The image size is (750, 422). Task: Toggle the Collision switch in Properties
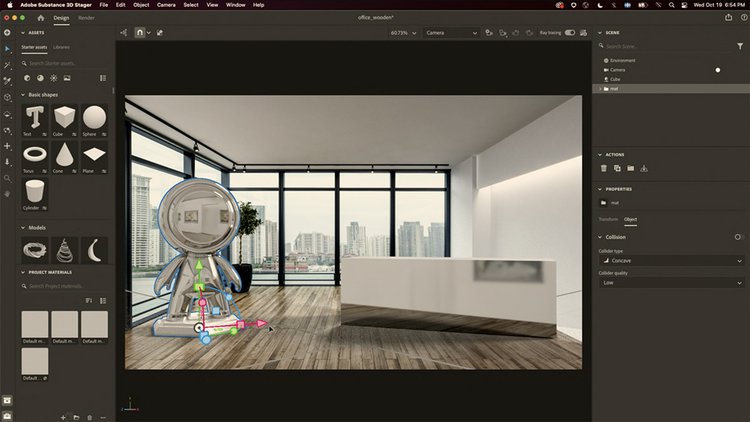739,237
